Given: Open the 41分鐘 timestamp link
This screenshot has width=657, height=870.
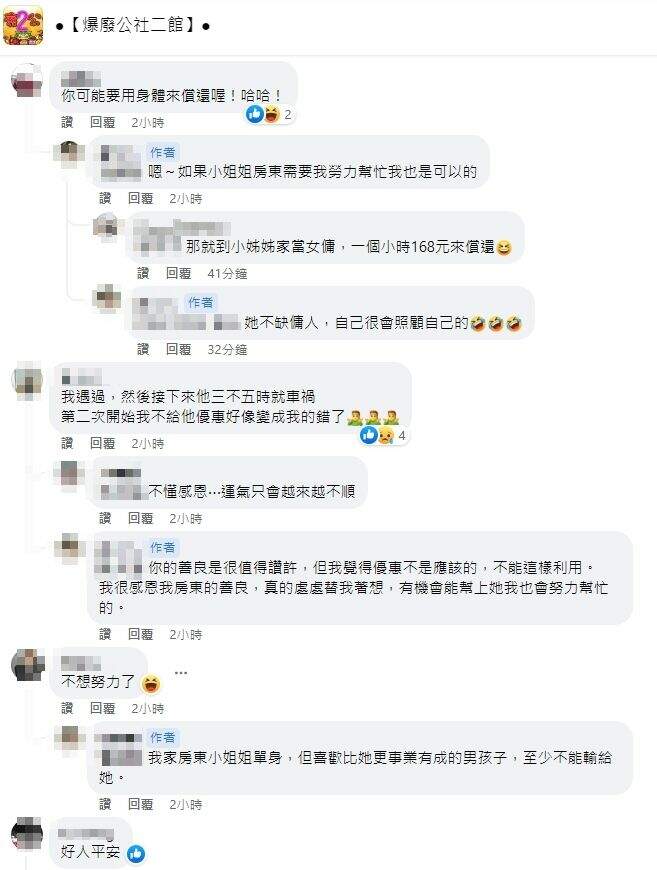Looking at the screenshot, I should (x=227, y=274).
